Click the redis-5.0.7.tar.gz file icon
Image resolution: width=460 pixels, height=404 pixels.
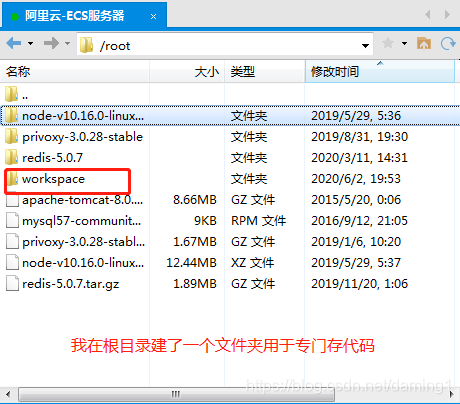pyautogui.click(x=12, y=284)
